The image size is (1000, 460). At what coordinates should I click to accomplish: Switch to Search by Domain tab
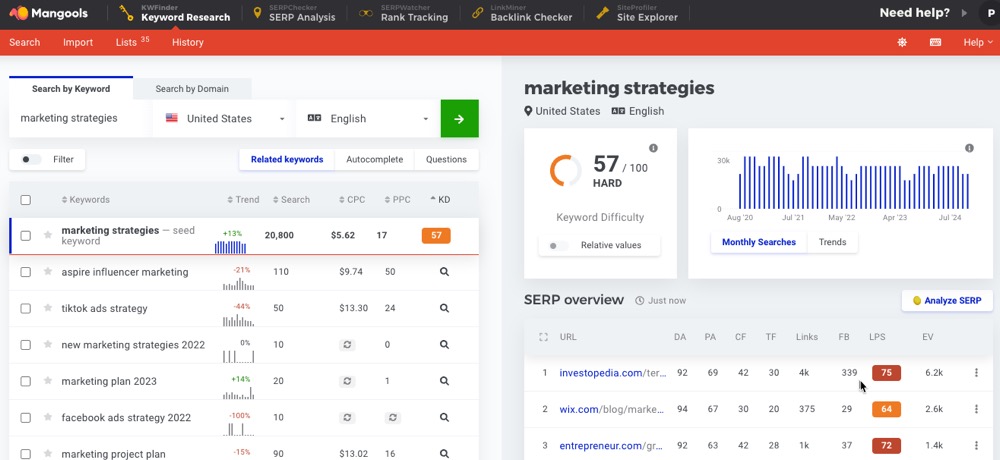click(192, 89)
